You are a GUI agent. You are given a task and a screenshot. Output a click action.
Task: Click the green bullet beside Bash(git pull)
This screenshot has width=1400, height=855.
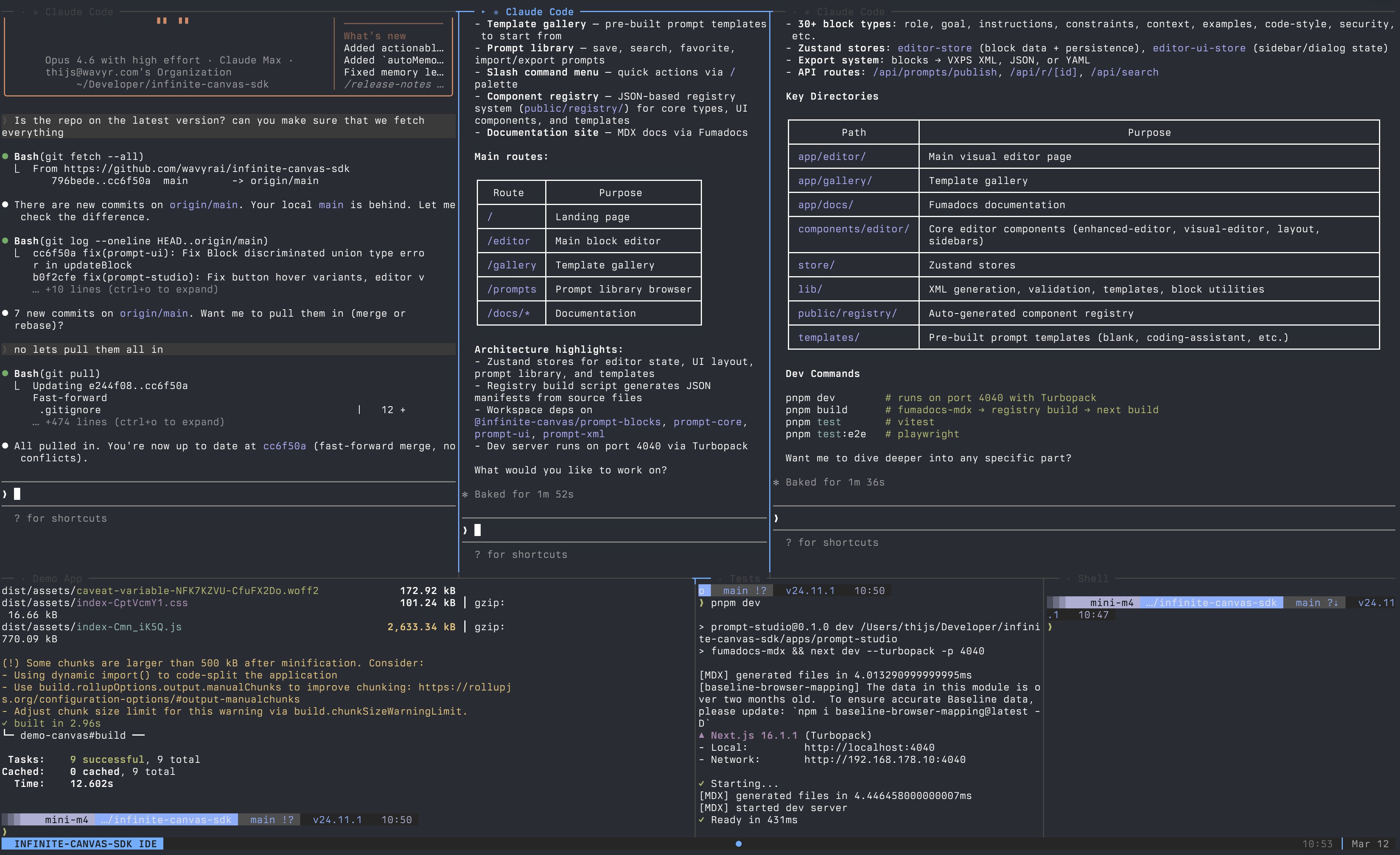(x=5, y=373)
